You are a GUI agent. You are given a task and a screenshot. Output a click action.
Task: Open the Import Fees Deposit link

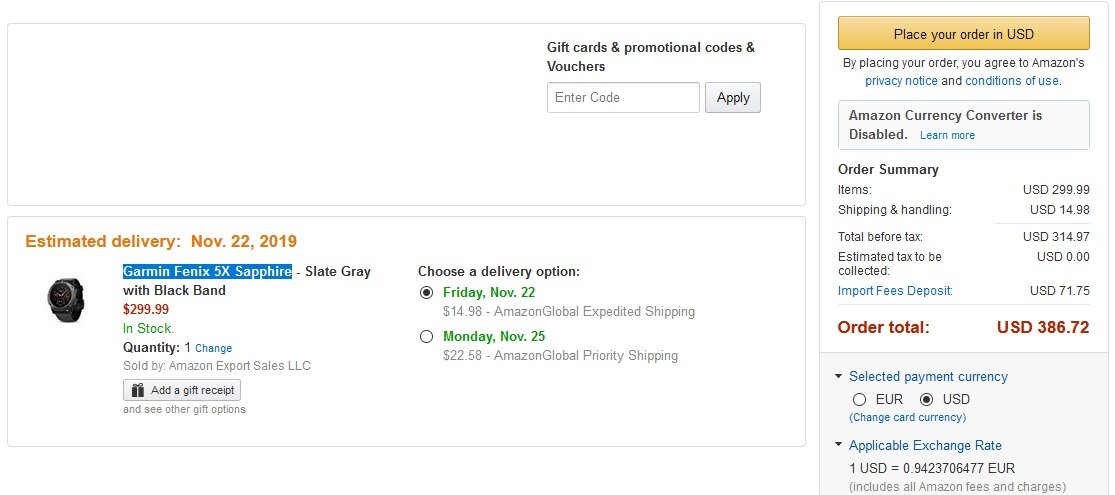pos(895,291)
